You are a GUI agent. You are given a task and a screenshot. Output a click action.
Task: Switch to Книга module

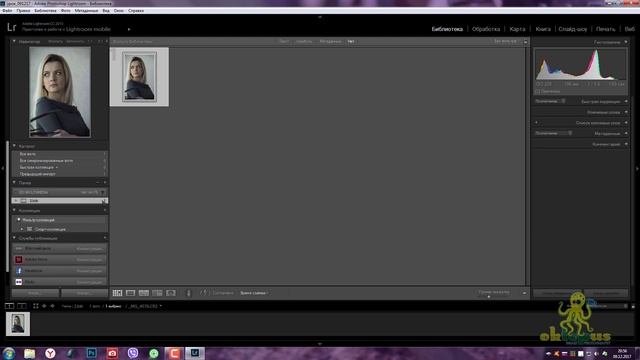(543, 29)
